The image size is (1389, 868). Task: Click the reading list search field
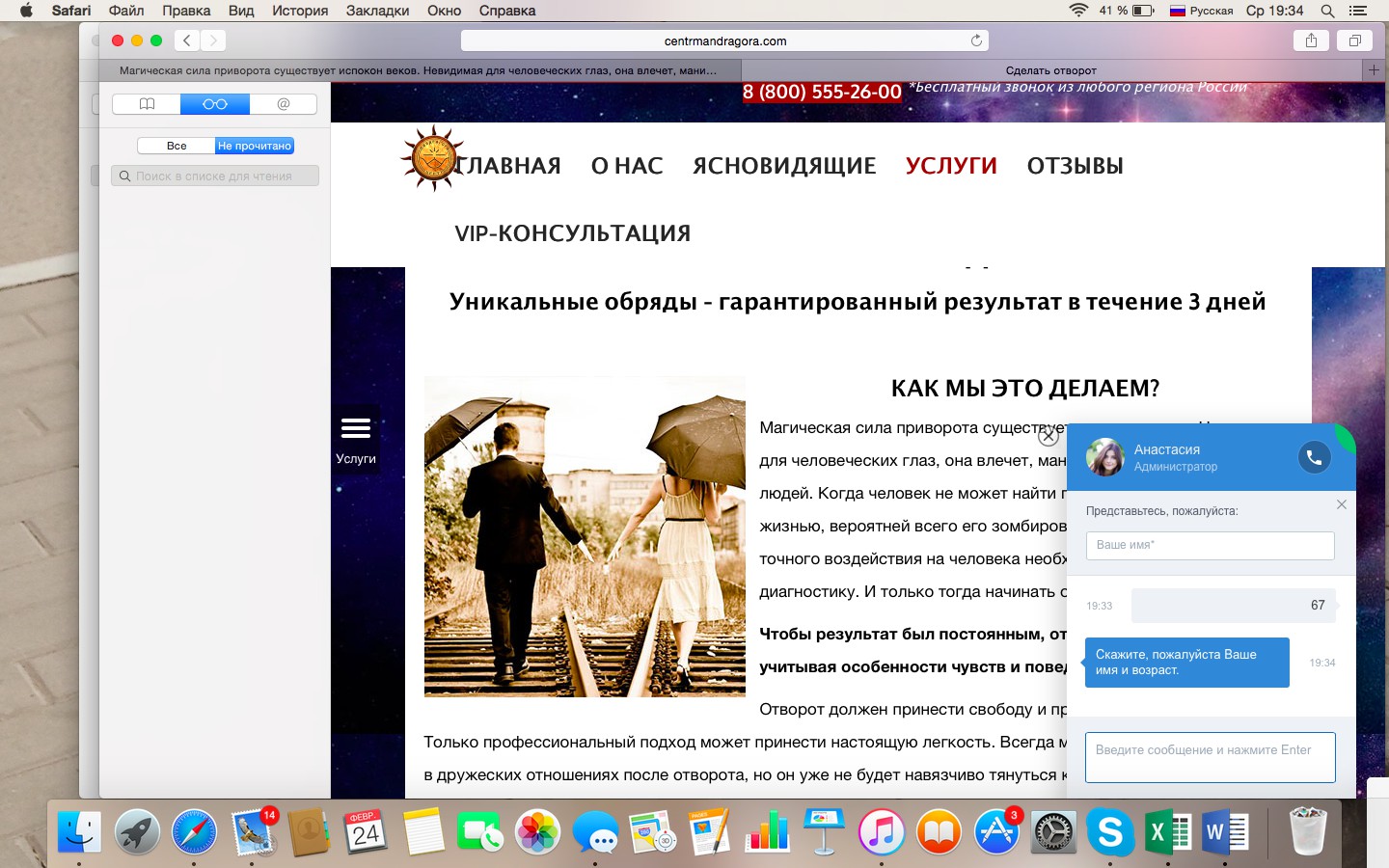(215, 176)
